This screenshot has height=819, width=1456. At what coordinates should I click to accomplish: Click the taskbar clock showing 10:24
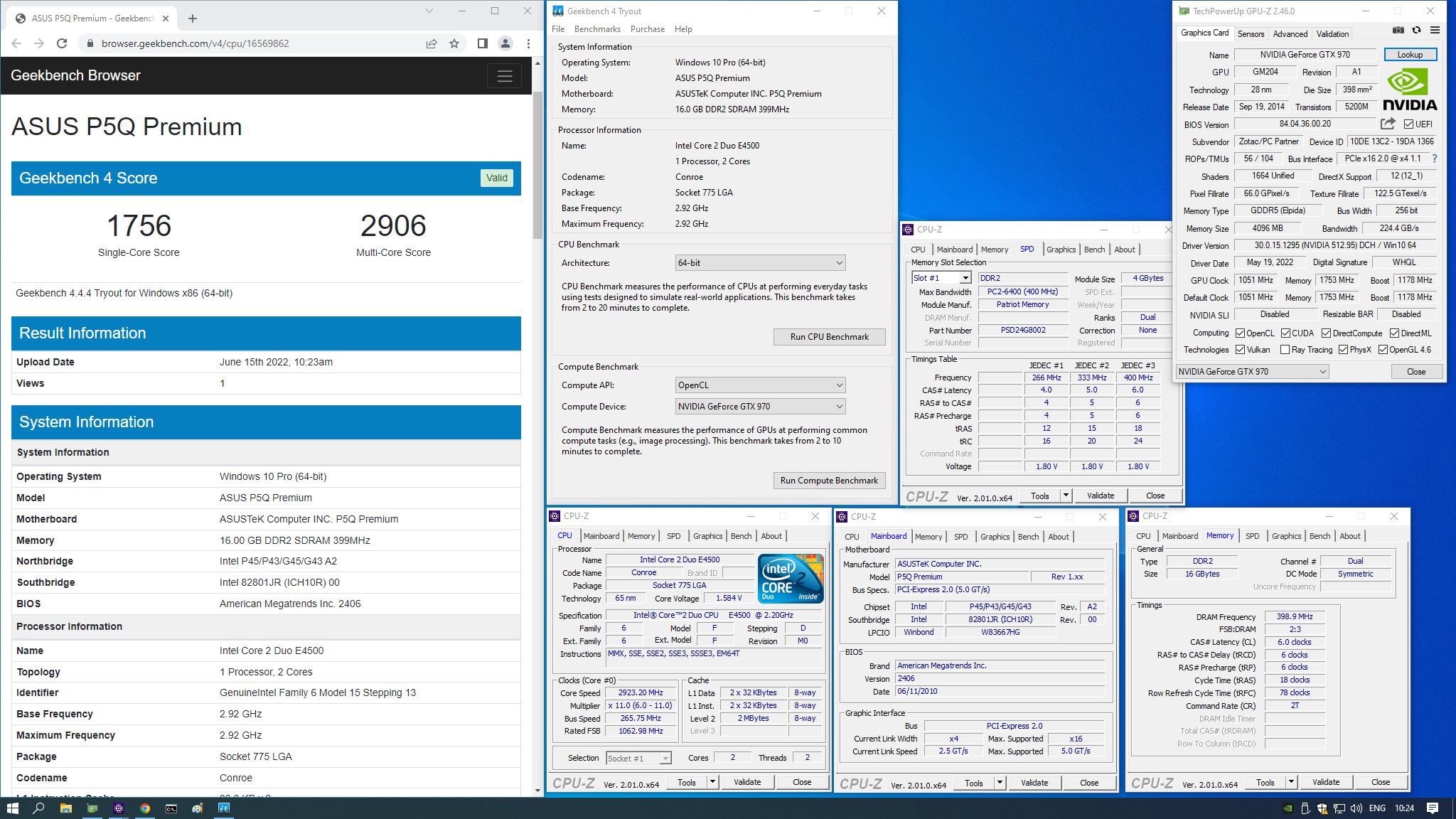[x=1404, y=808]
